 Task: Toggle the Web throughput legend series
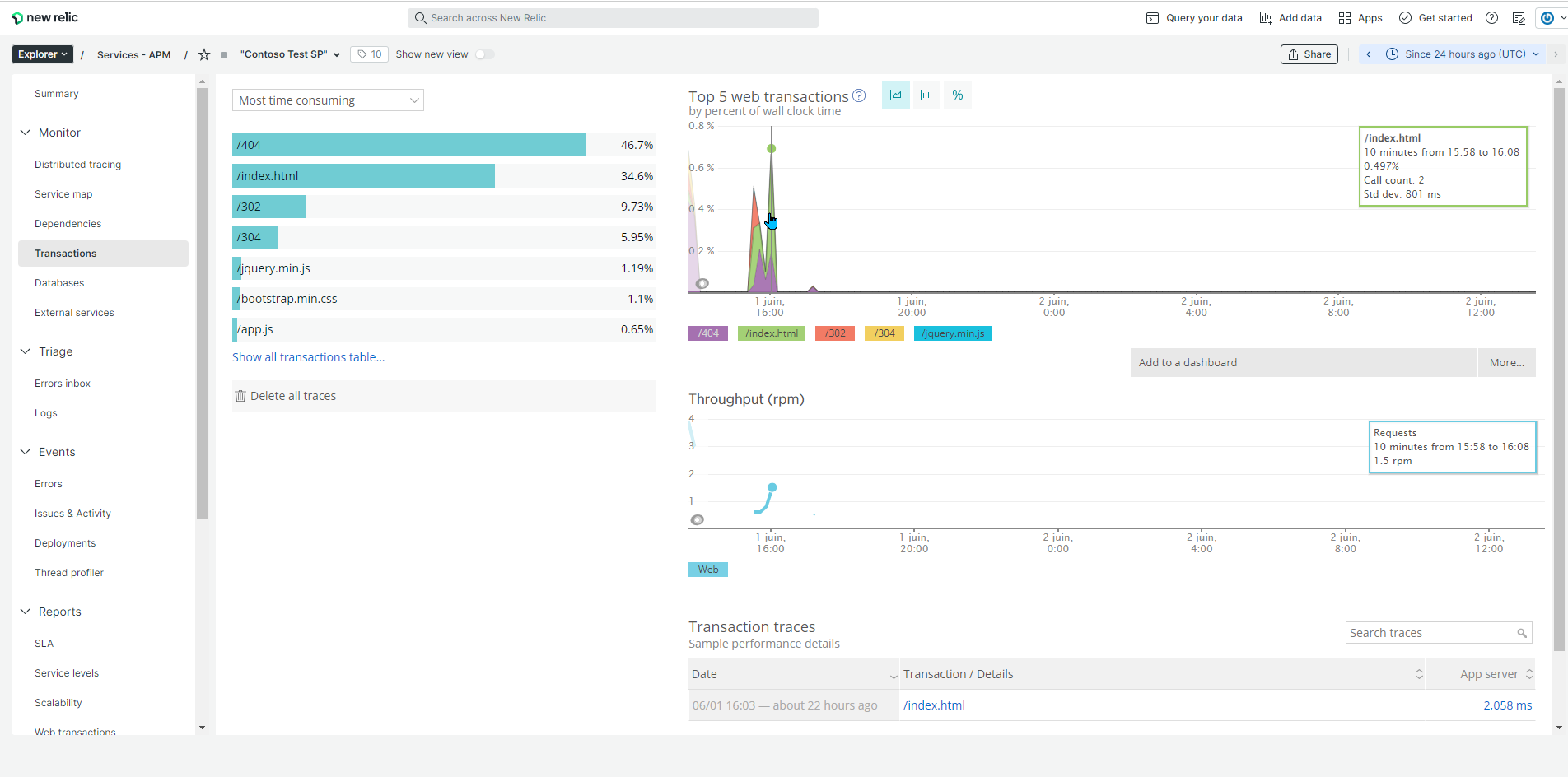[x=708, y=570]
